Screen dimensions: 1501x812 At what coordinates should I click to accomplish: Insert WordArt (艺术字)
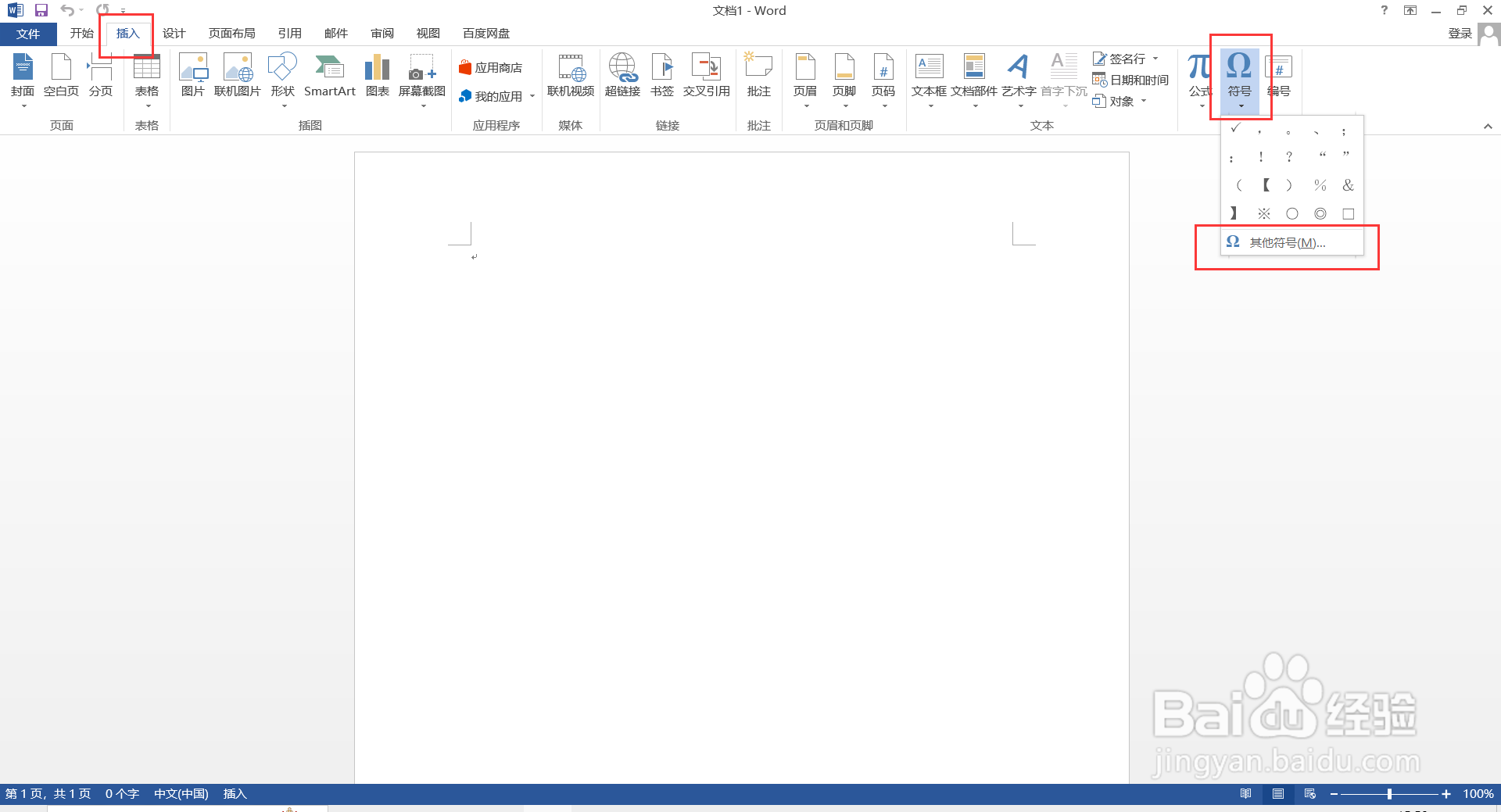pyautogui.click(x=1019, y=78)
